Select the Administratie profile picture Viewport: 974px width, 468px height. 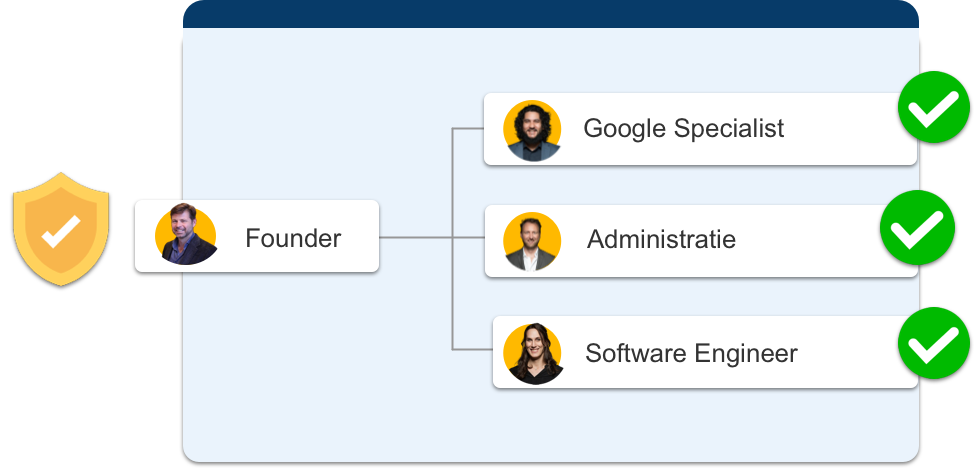(532, 241)
